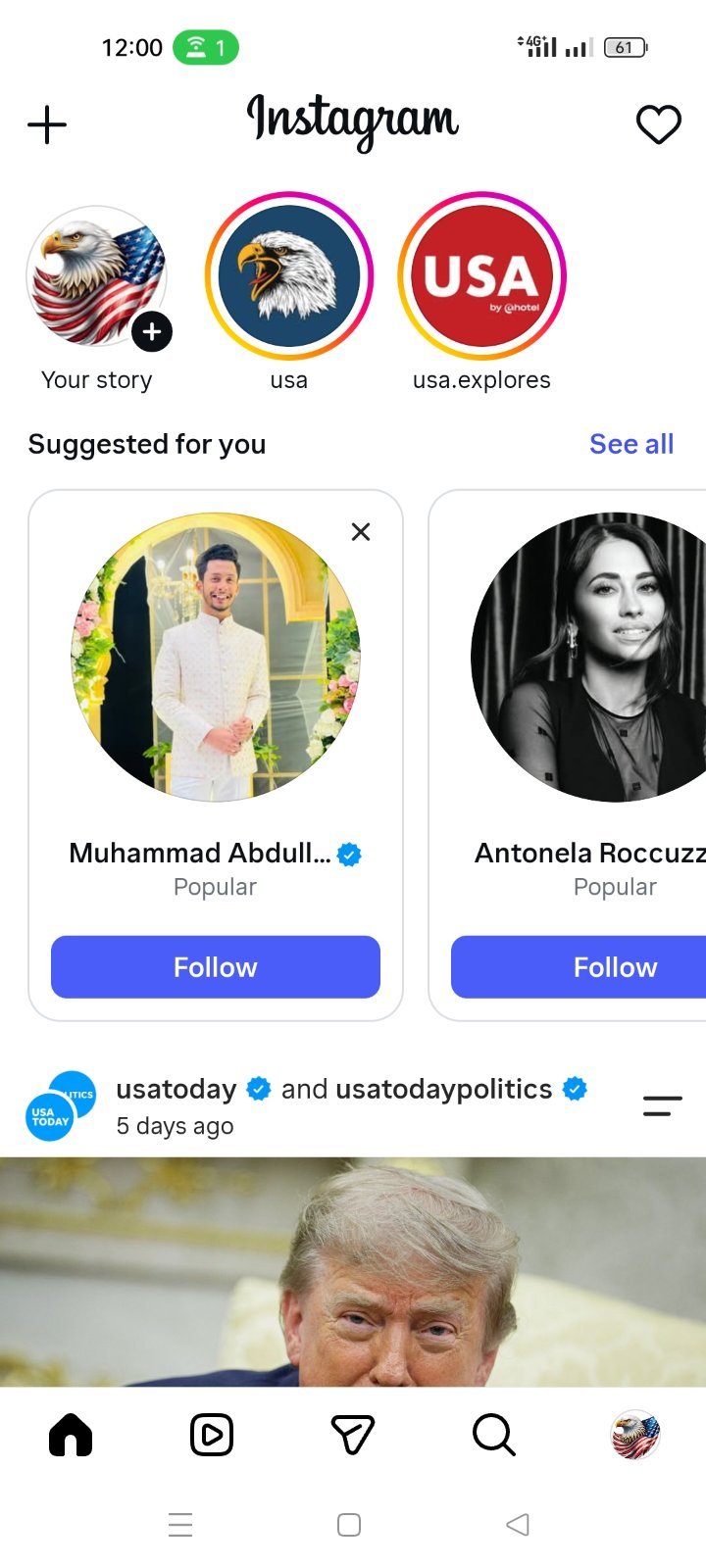The height and width of the screenshot is (1568, 706).
Task: Open Muhammad Abdull's profile picture
Action: click(x=216, y=658)
